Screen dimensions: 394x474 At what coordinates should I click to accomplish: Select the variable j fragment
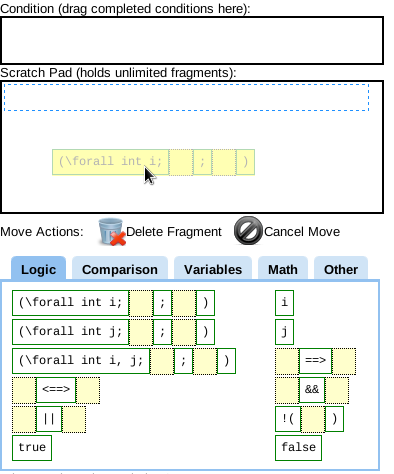284,332
